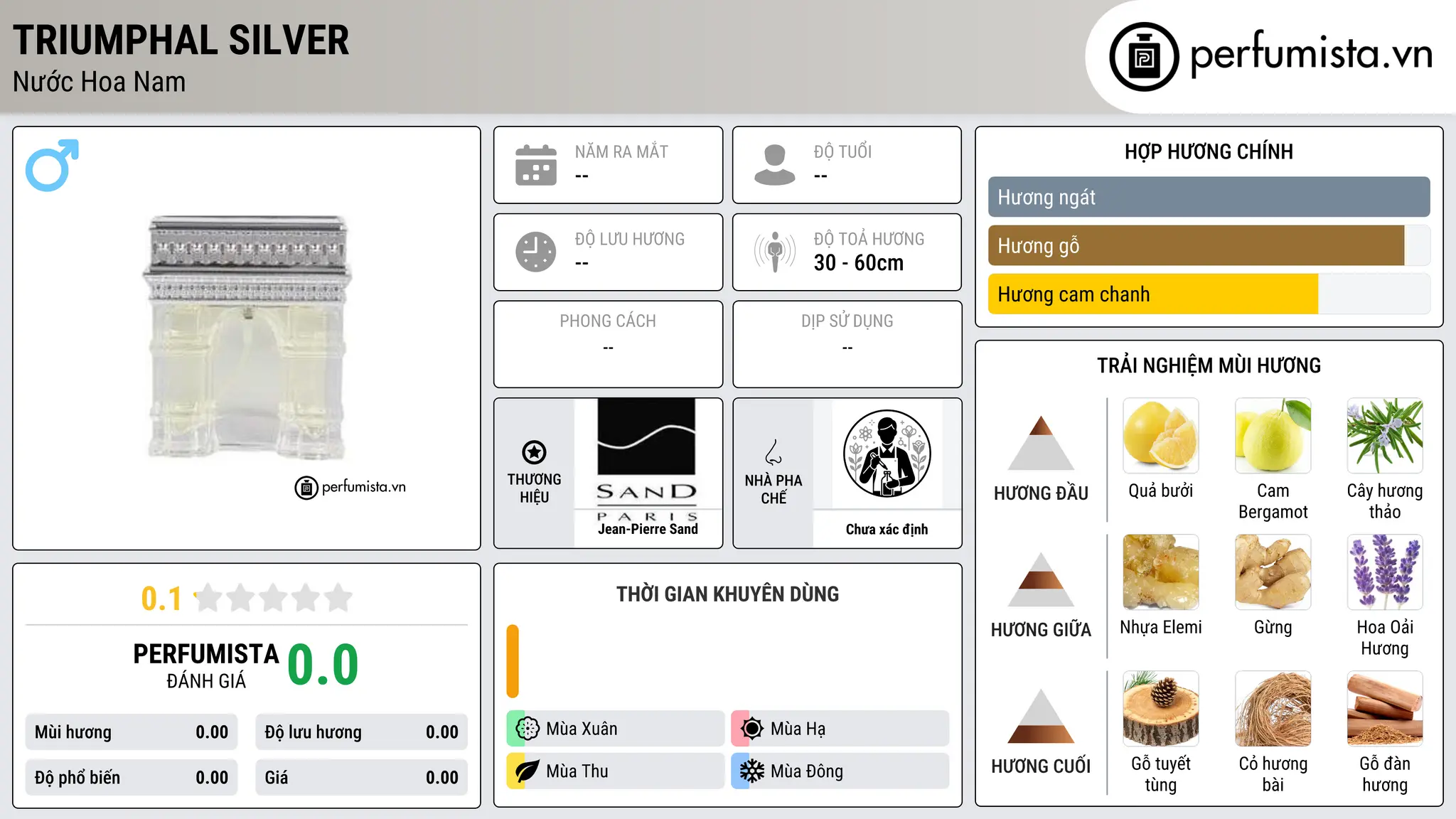Open the Nhựa Elemi note image

click(1161, 572)
